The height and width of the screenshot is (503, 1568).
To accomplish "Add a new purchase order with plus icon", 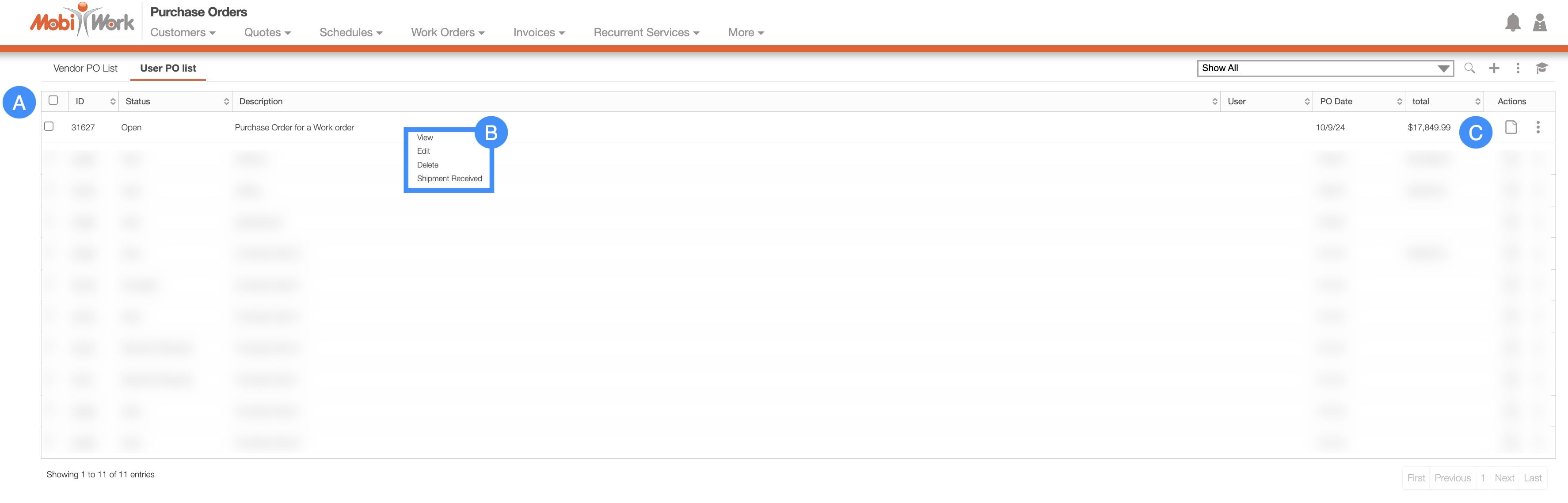I will [x=1494, y=68].
